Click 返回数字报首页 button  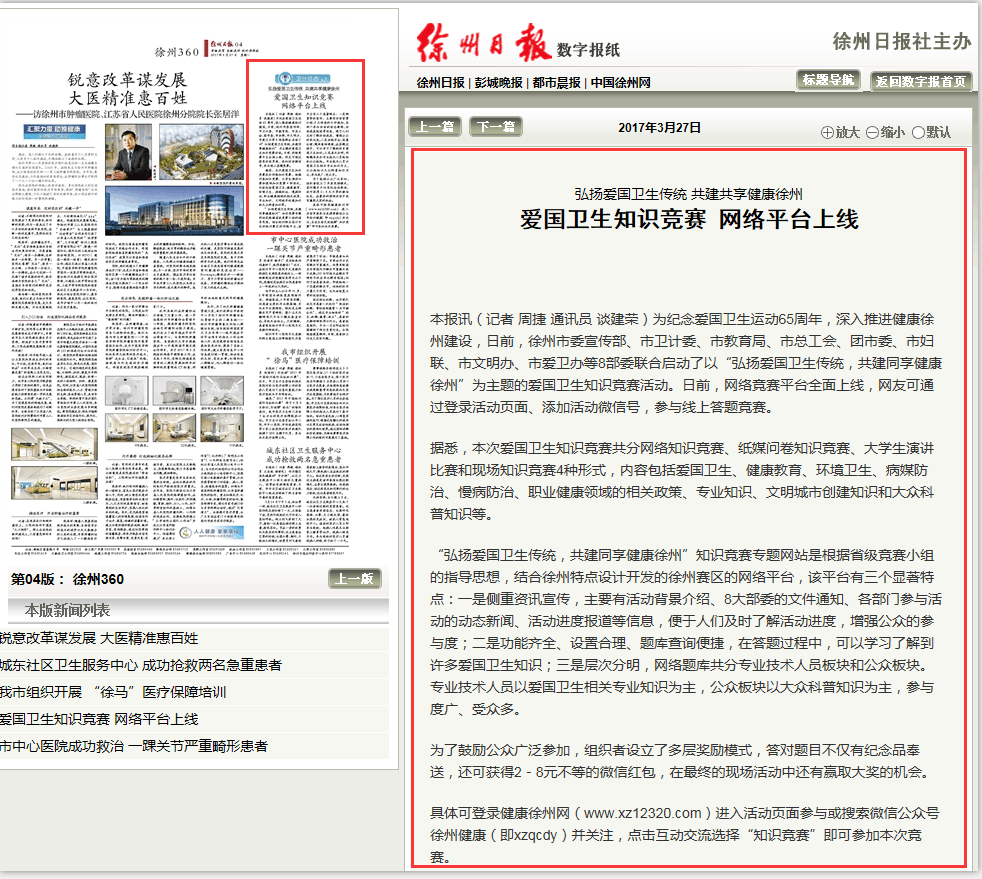coord(921,81)
